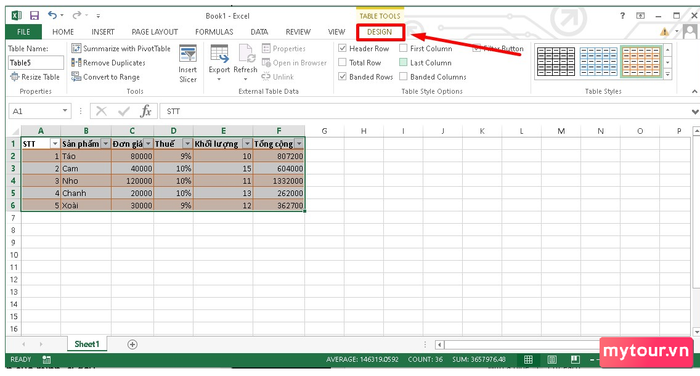Enable the First Column checkbox
Screen dimensions: 700x376
403,48
